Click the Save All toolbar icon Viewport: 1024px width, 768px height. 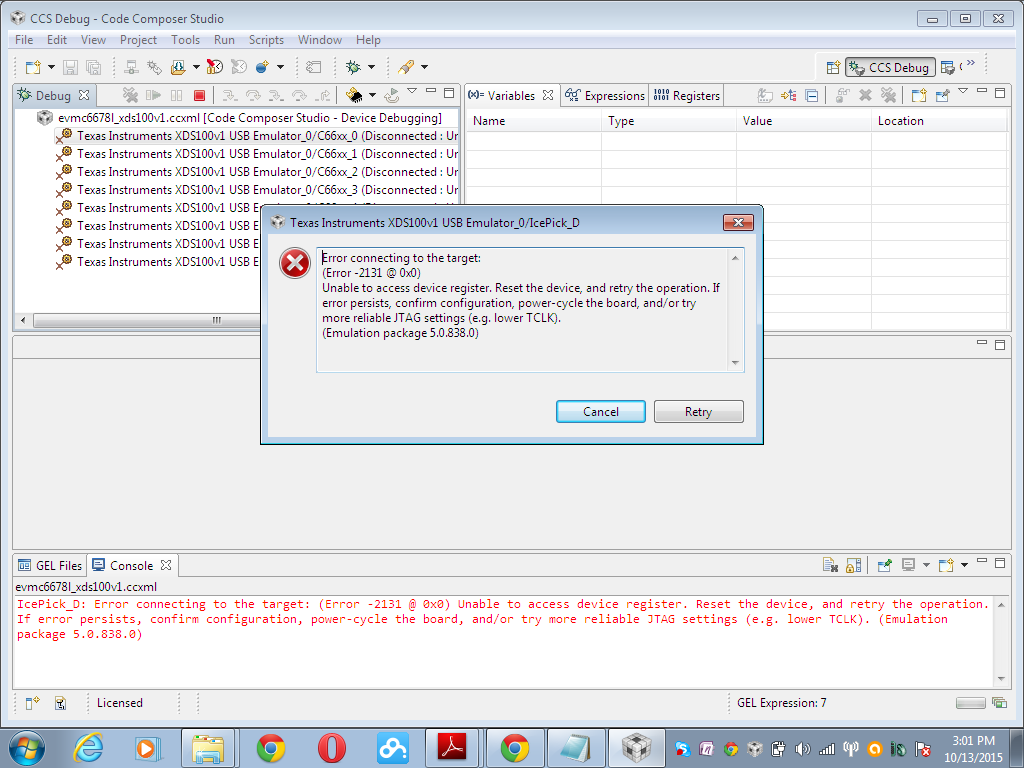[x=93, y=67]
